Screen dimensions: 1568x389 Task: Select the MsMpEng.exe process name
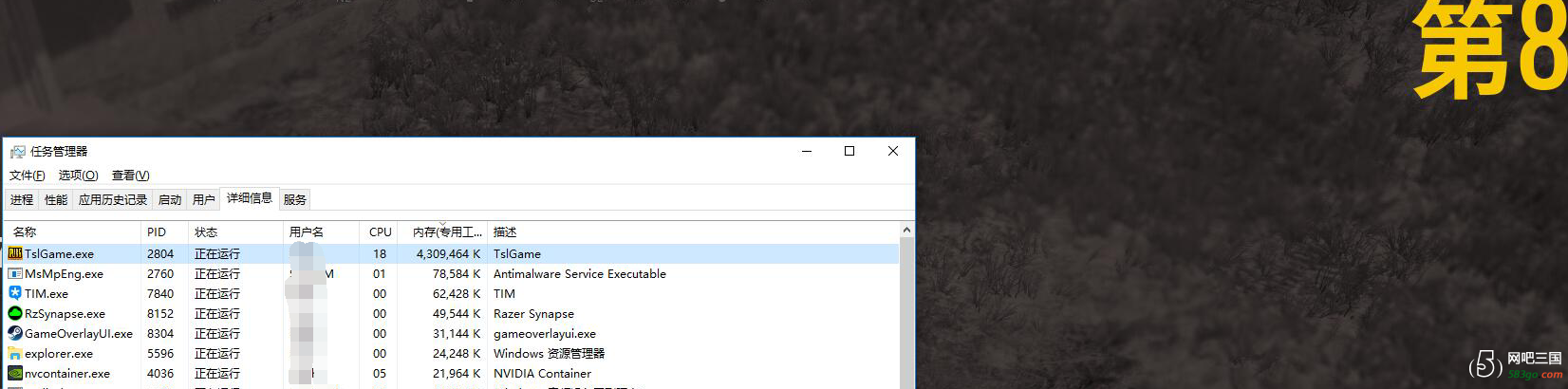(64, 273)
